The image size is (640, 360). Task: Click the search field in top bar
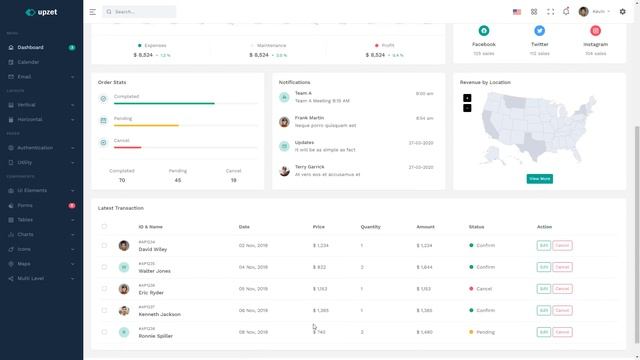tap(139, 12)
